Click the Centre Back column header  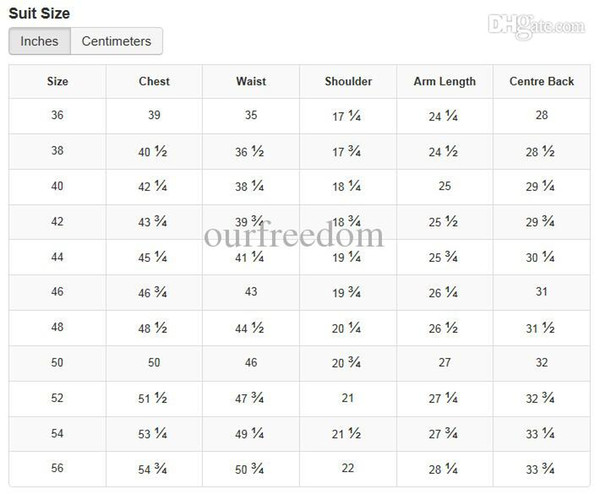(x=541, y=81)
